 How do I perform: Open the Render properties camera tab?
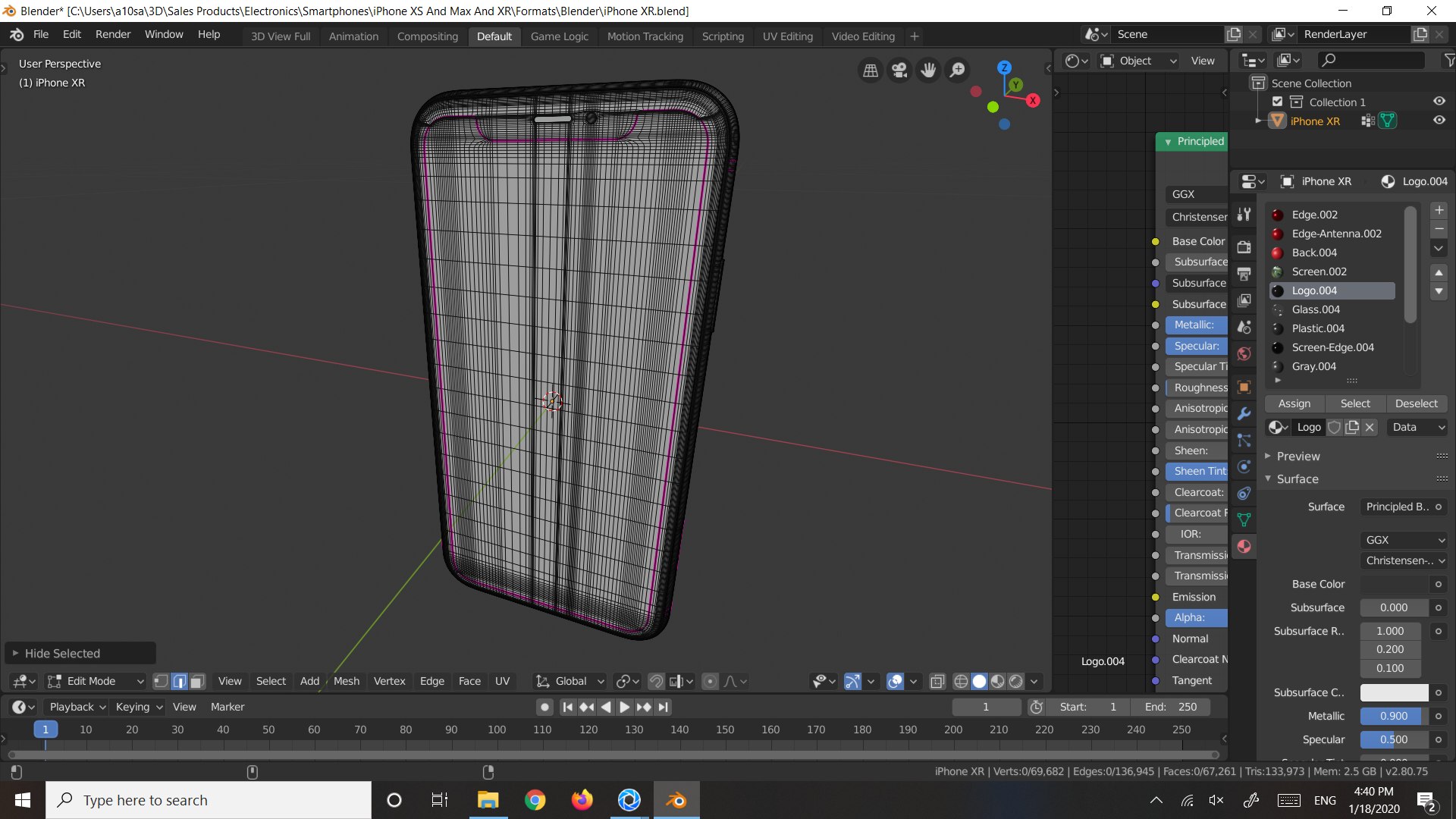click(1244, 247)
